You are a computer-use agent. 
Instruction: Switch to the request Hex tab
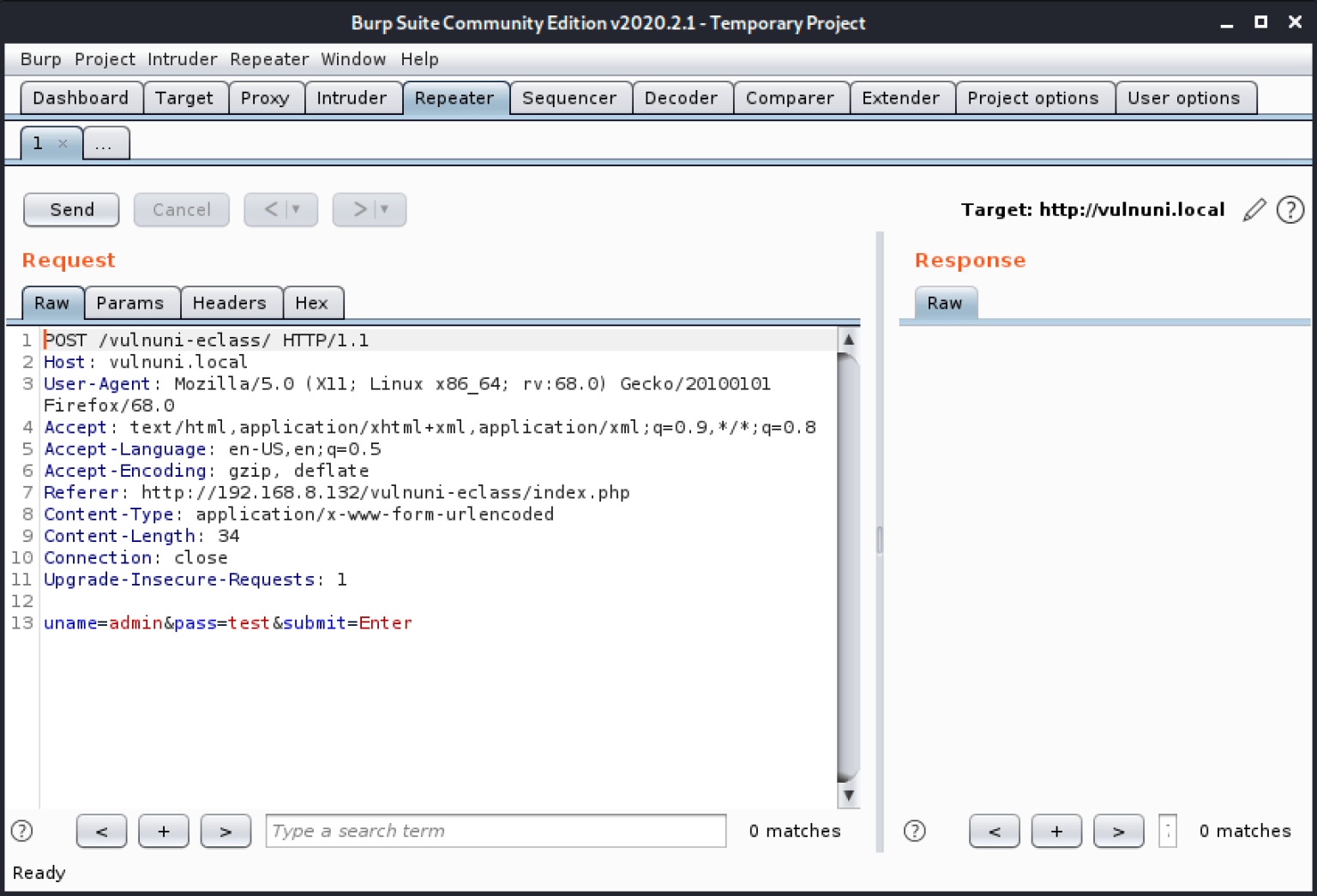(x=311, y=303)
